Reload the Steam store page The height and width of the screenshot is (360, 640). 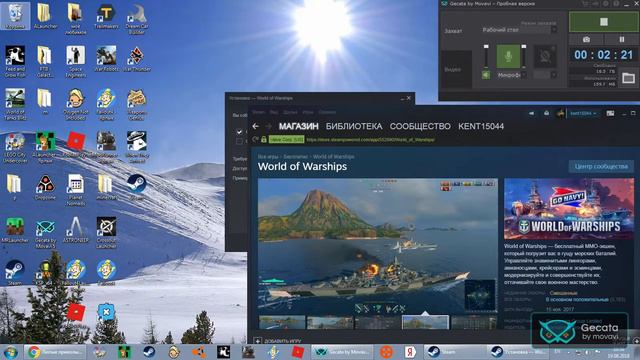[x=256, y=140]
